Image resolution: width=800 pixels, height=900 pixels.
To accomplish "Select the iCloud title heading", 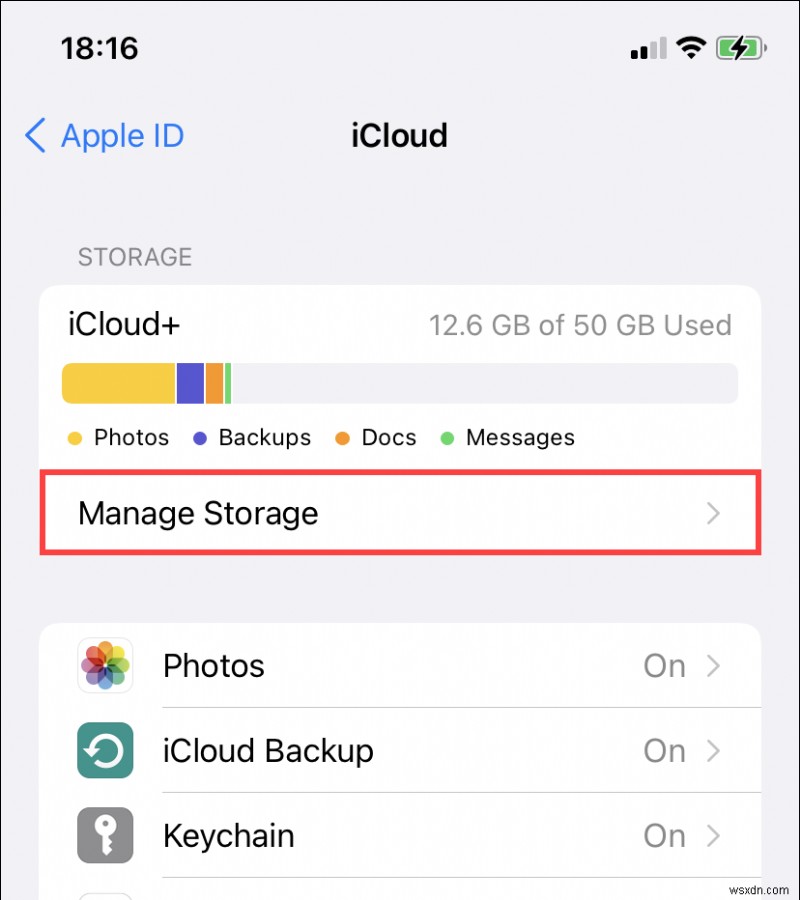I will point(399,136).
